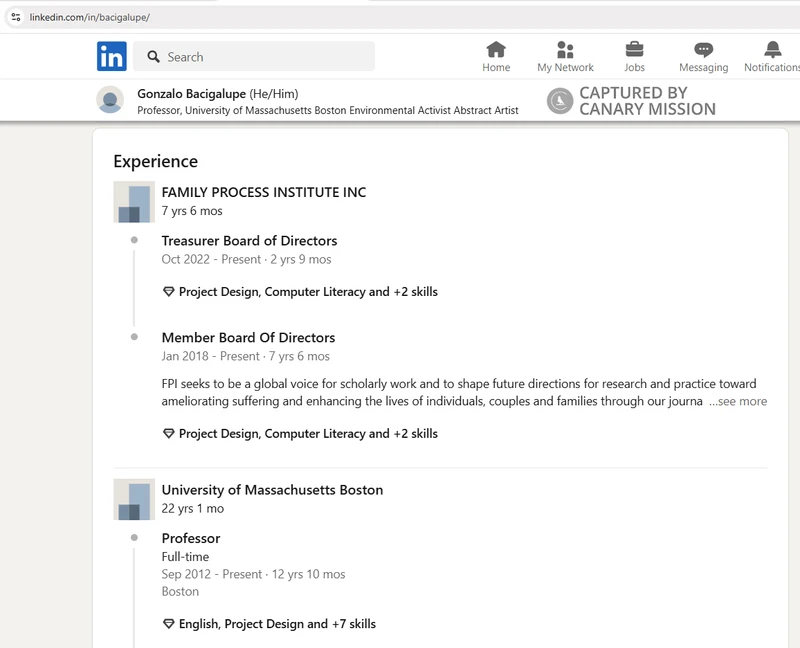This screenshot has height=648, width=800.
Task: Click the site info icon beside URL
Action: tap(16, 17)
